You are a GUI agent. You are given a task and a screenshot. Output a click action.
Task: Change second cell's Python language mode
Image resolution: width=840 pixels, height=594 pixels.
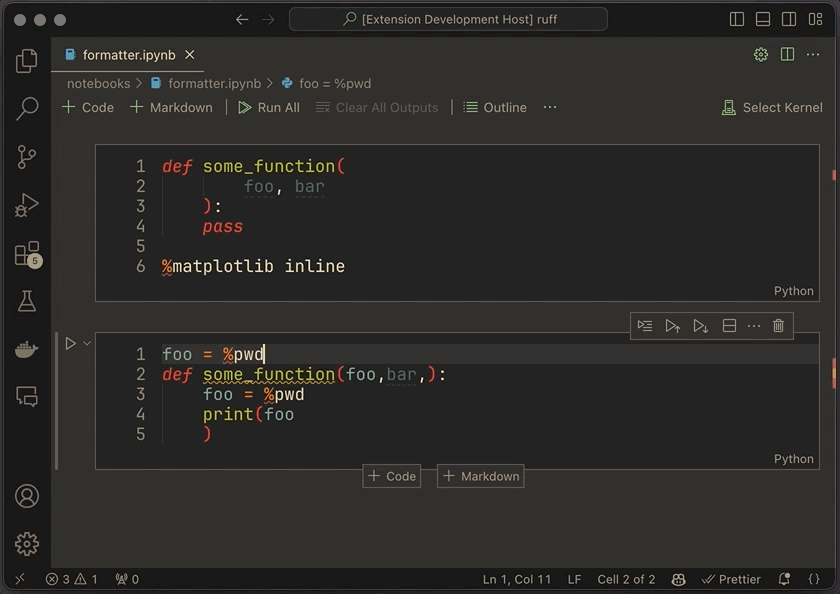point(793,459)
